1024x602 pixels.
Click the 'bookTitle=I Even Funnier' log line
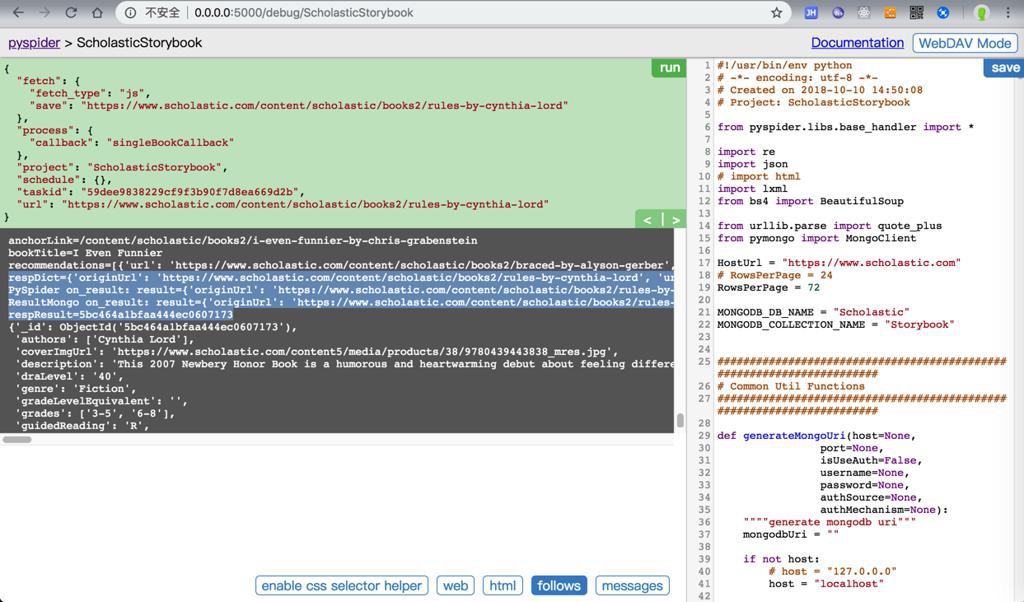[x=86, y=253]
